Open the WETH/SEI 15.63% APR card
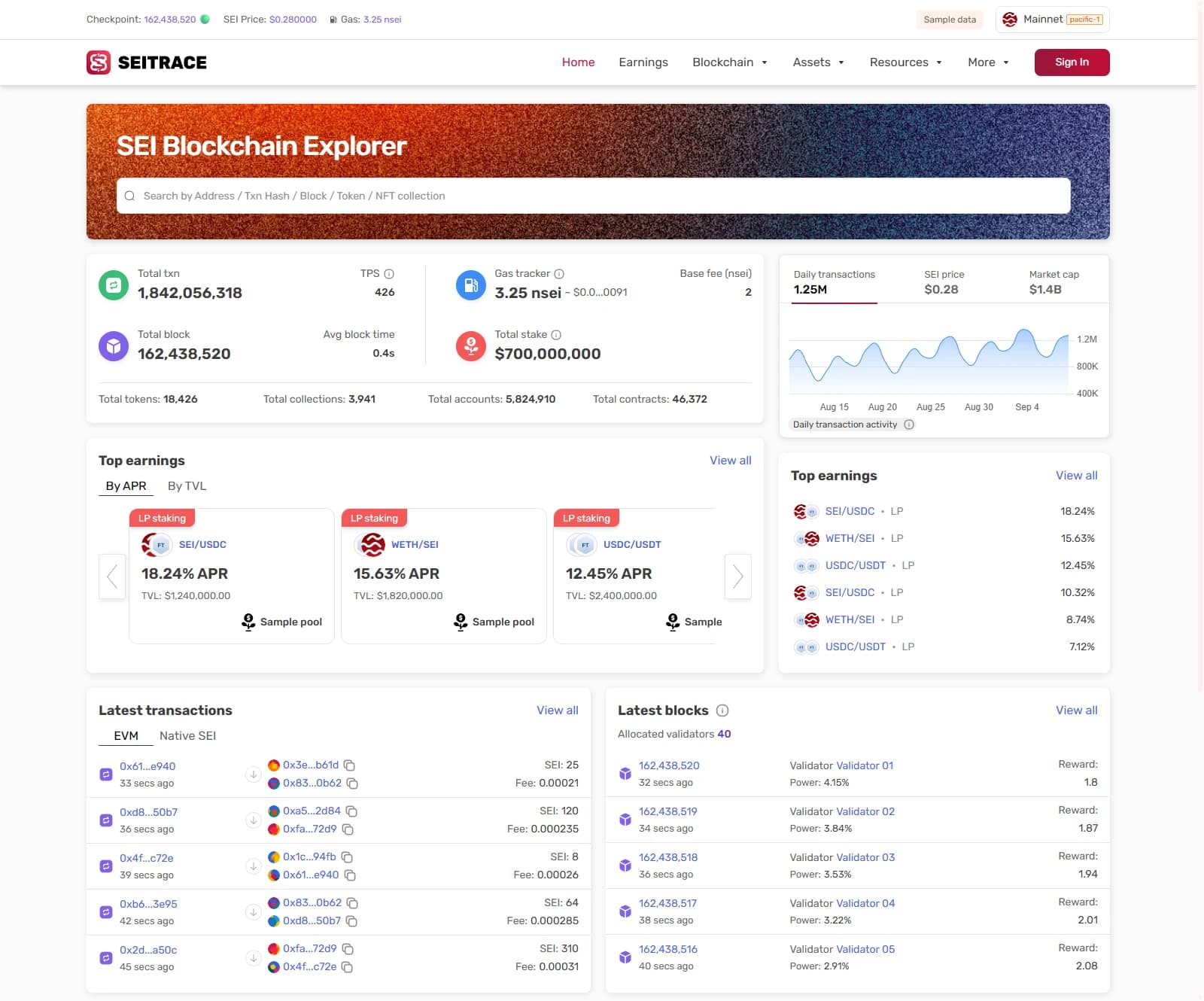This screenshot has height=1001, width=1204. (443, 577)
